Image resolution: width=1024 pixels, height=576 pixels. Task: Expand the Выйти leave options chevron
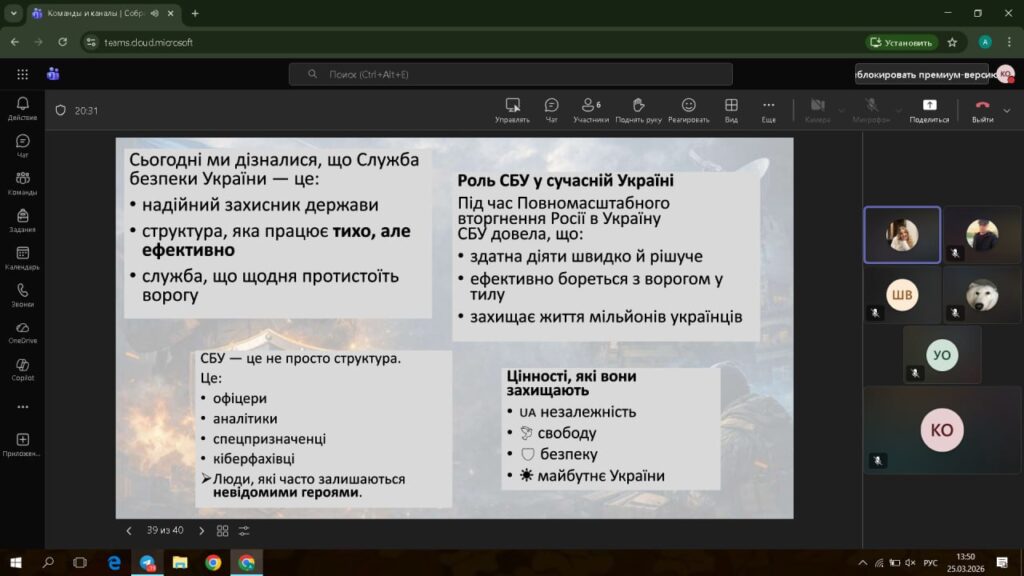pyautogui.click(x=1008, y=110)
